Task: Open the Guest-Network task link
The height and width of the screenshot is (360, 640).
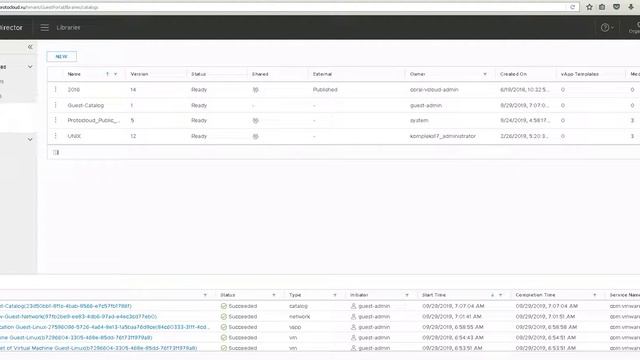Action: click(78, 316)
